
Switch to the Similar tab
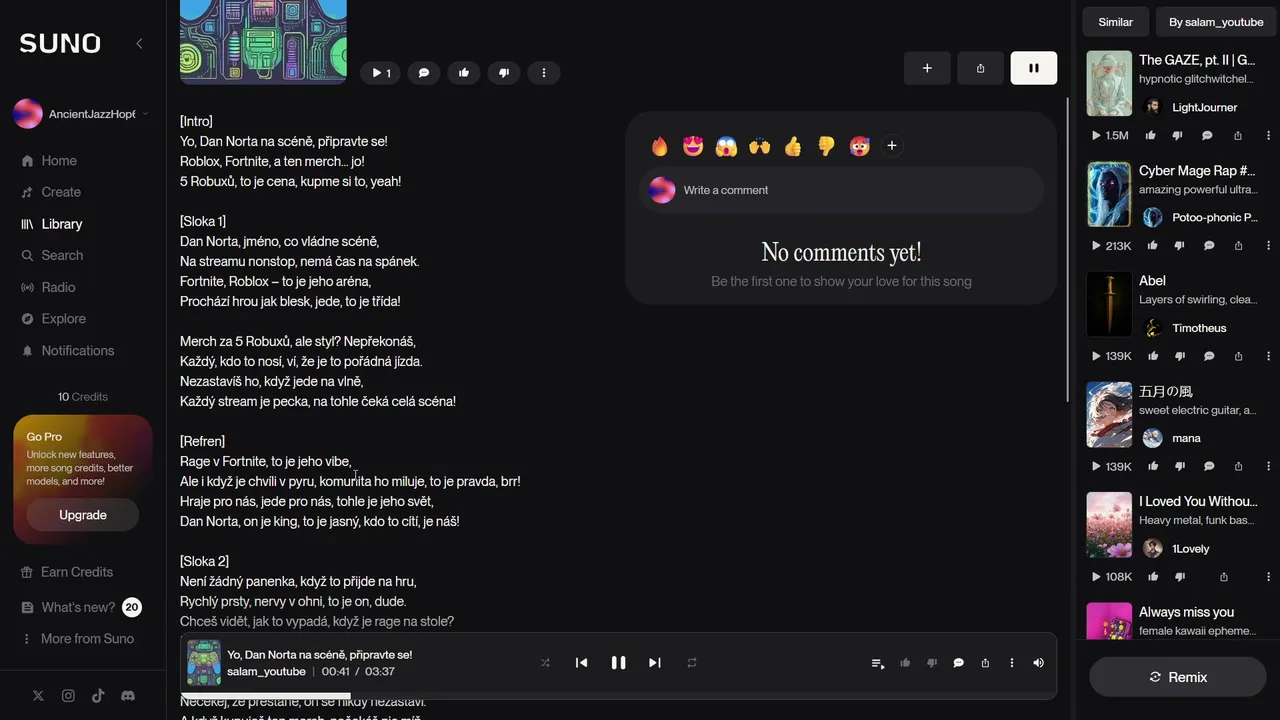(x=1116, y=22)
